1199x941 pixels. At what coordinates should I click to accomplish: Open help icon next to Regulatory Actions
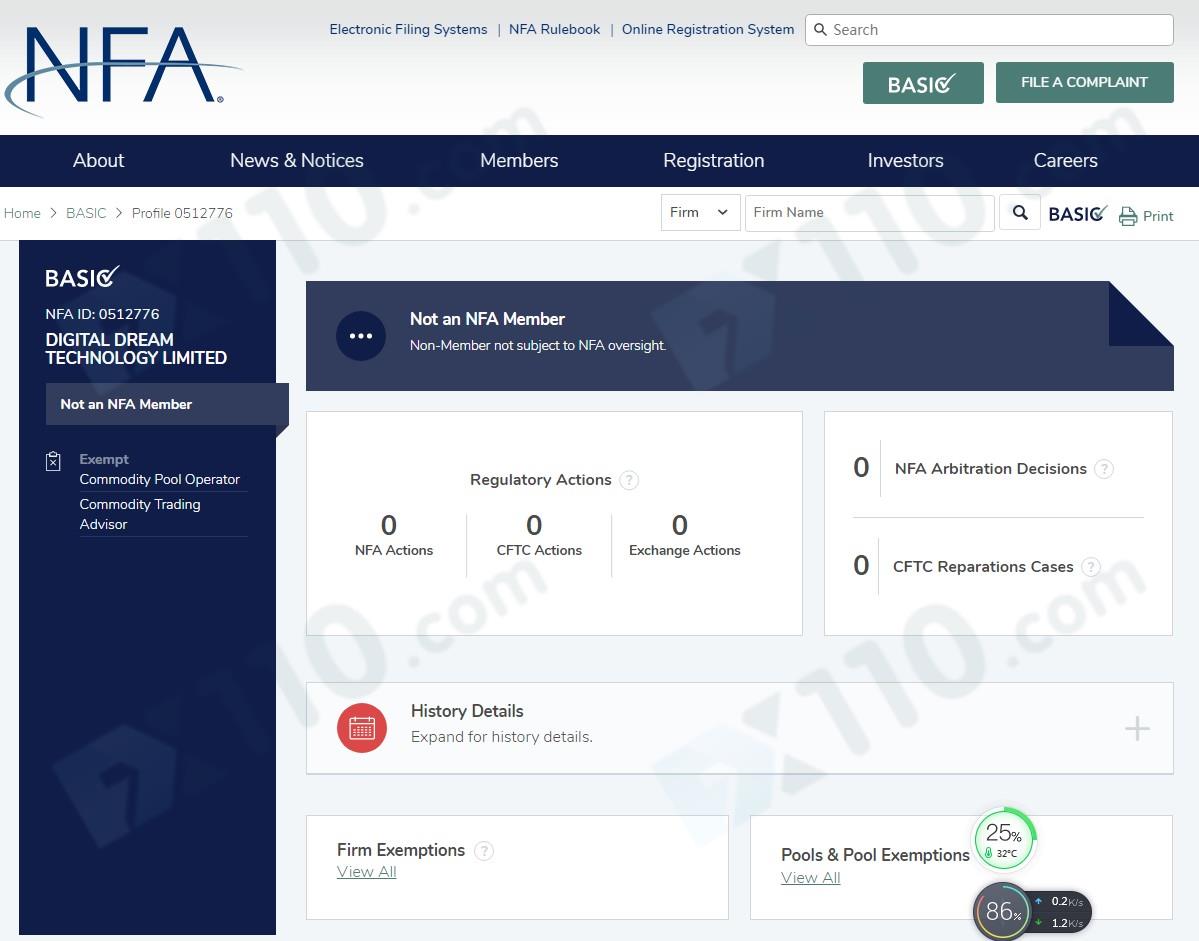click(629, 480)
